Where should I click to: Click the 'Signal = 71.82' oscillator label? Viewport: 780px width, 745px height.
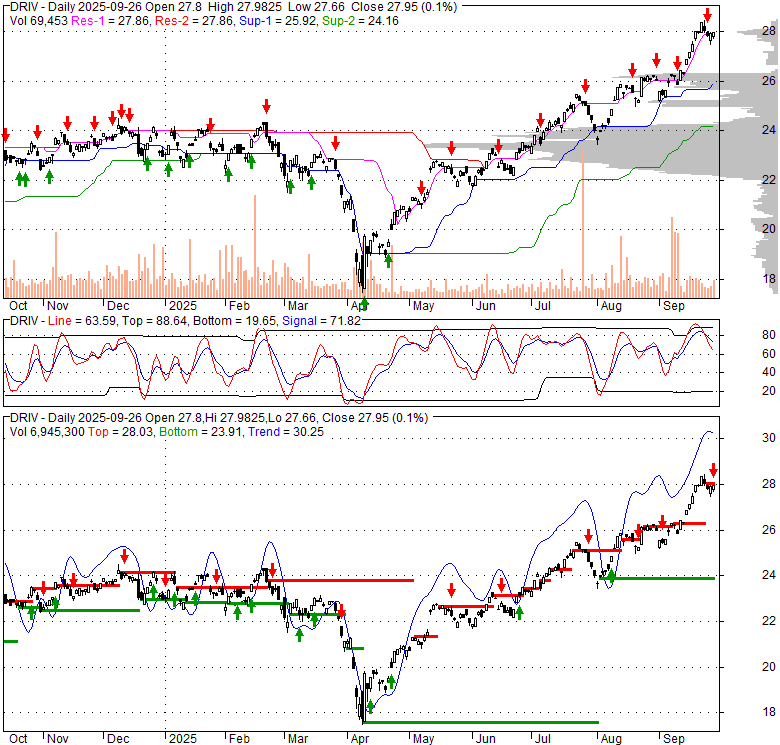pyautogui.click(x=321, y=321)
